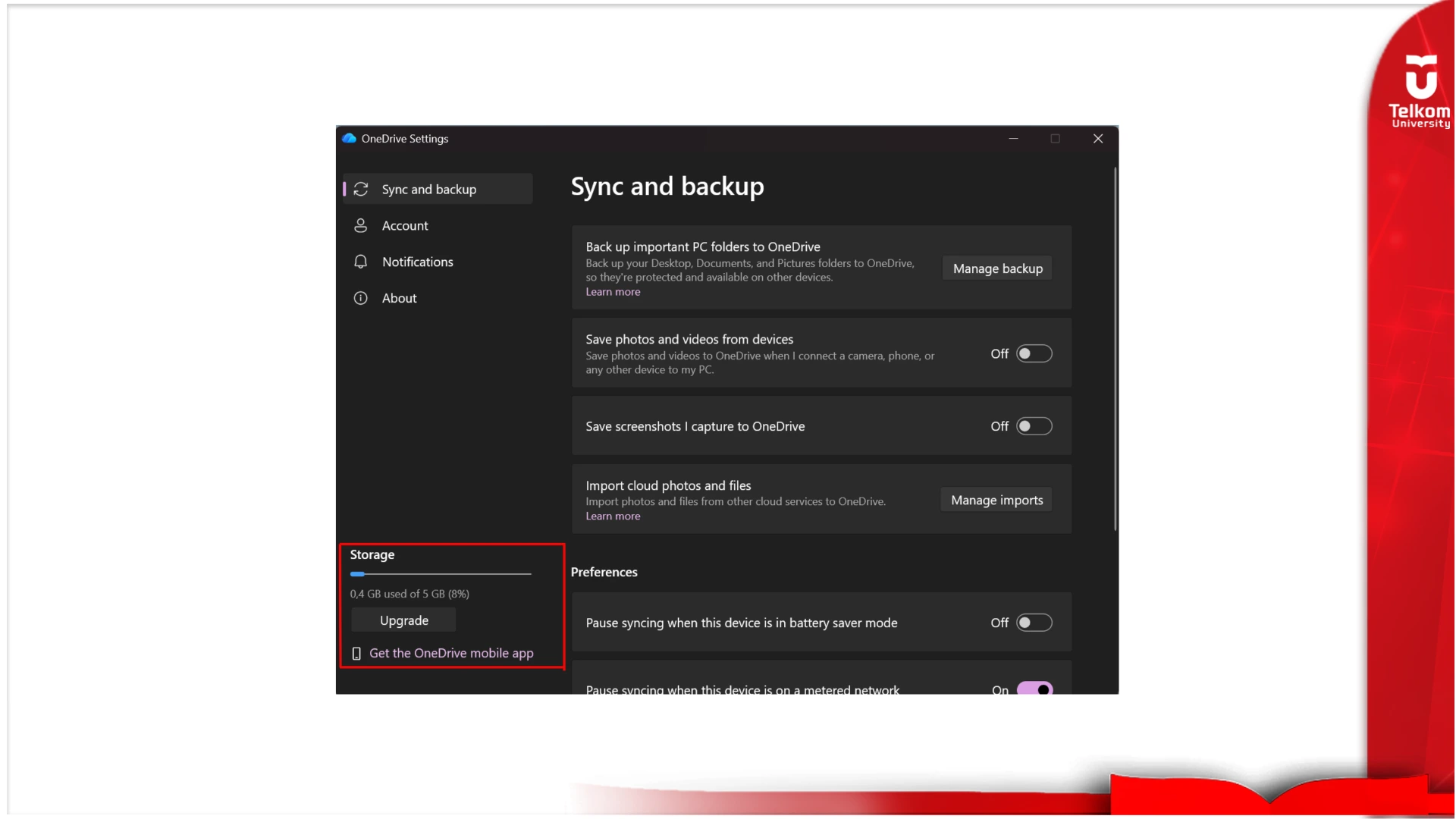Screen dimensions: 1456x819
Task: Toggle Save photos and videos from devices
Action: point(1034,353)
